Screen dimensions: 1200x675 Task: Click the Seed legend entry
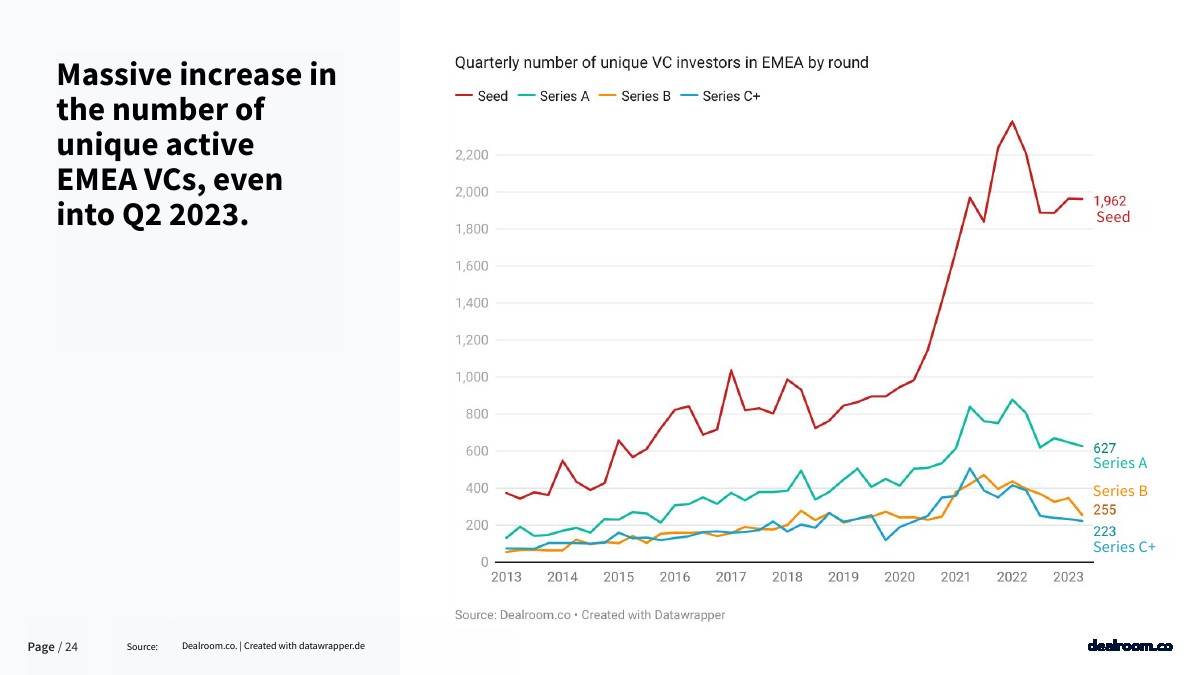482,96
